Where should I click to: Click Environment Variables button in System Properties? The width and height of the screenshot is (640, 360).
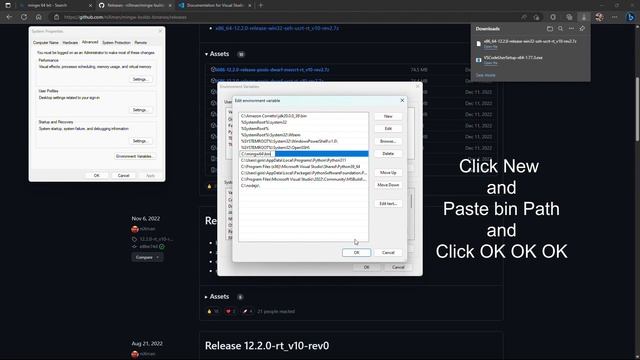tap(134, 156)
